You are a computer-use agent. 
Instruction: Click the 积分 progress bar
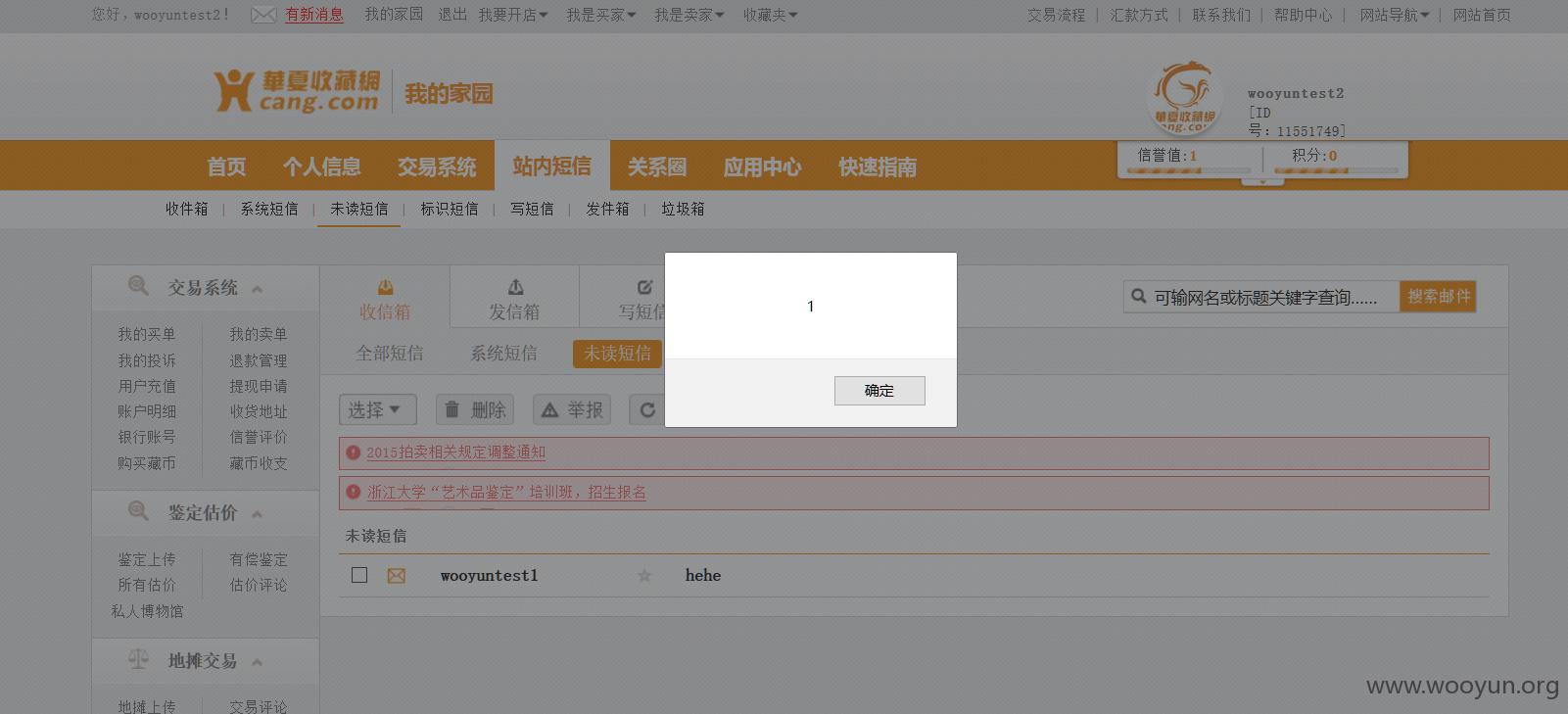[1336, 170]
